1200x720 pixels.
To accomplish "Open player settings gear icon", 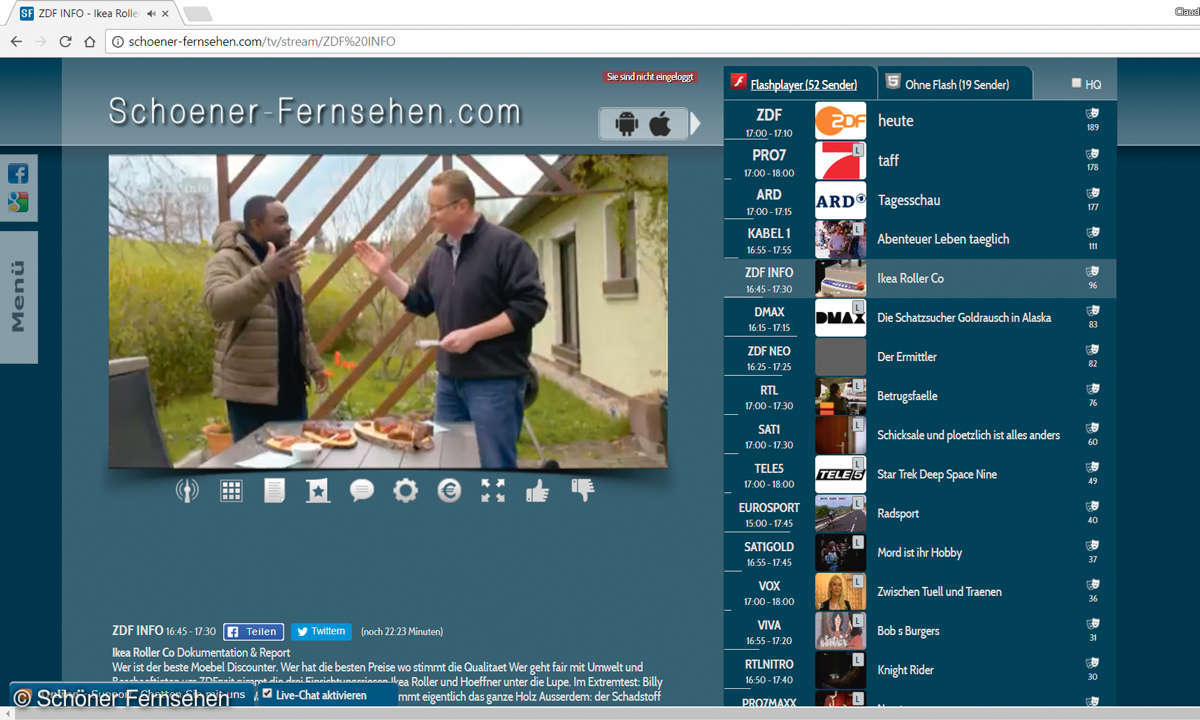I will click(405, 490).
